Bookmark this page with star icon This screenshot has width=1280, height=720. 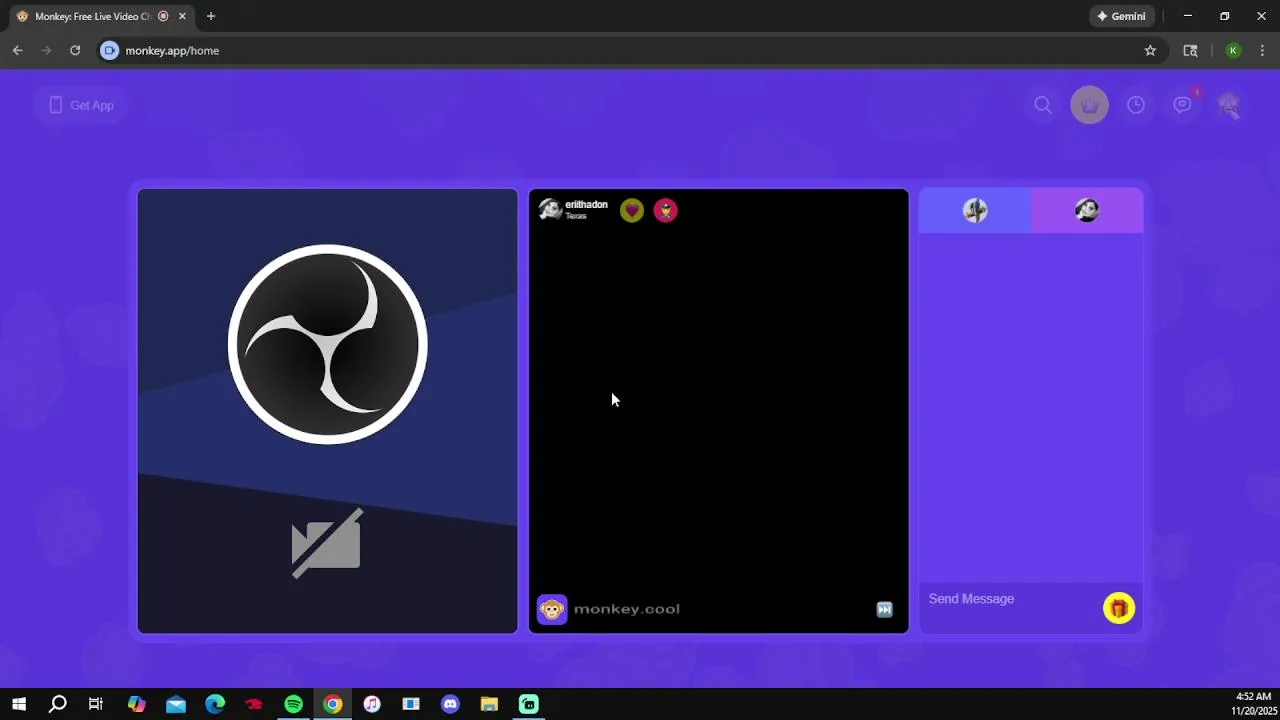1150,50
